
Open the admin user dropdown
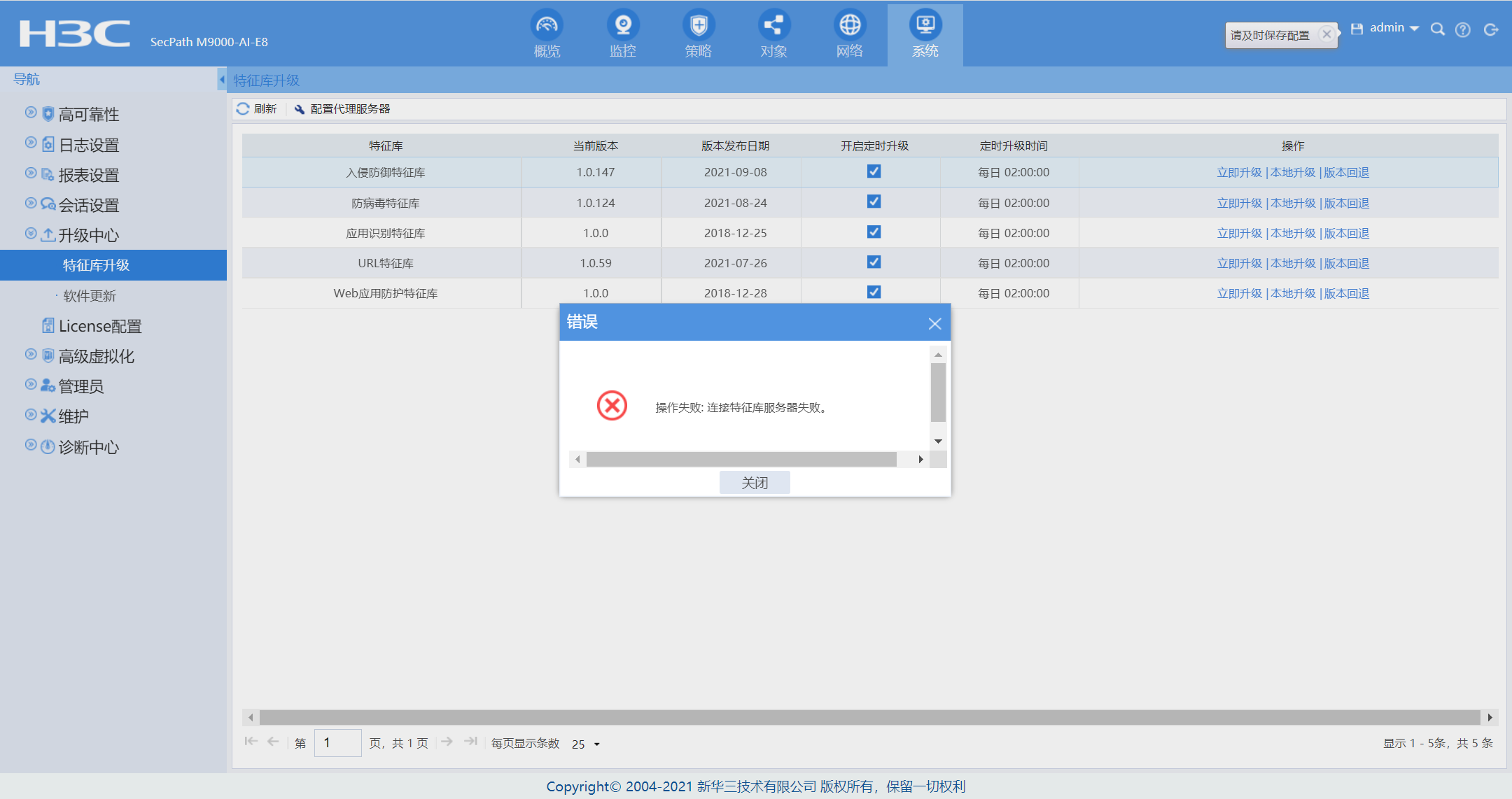(1394, 28)
